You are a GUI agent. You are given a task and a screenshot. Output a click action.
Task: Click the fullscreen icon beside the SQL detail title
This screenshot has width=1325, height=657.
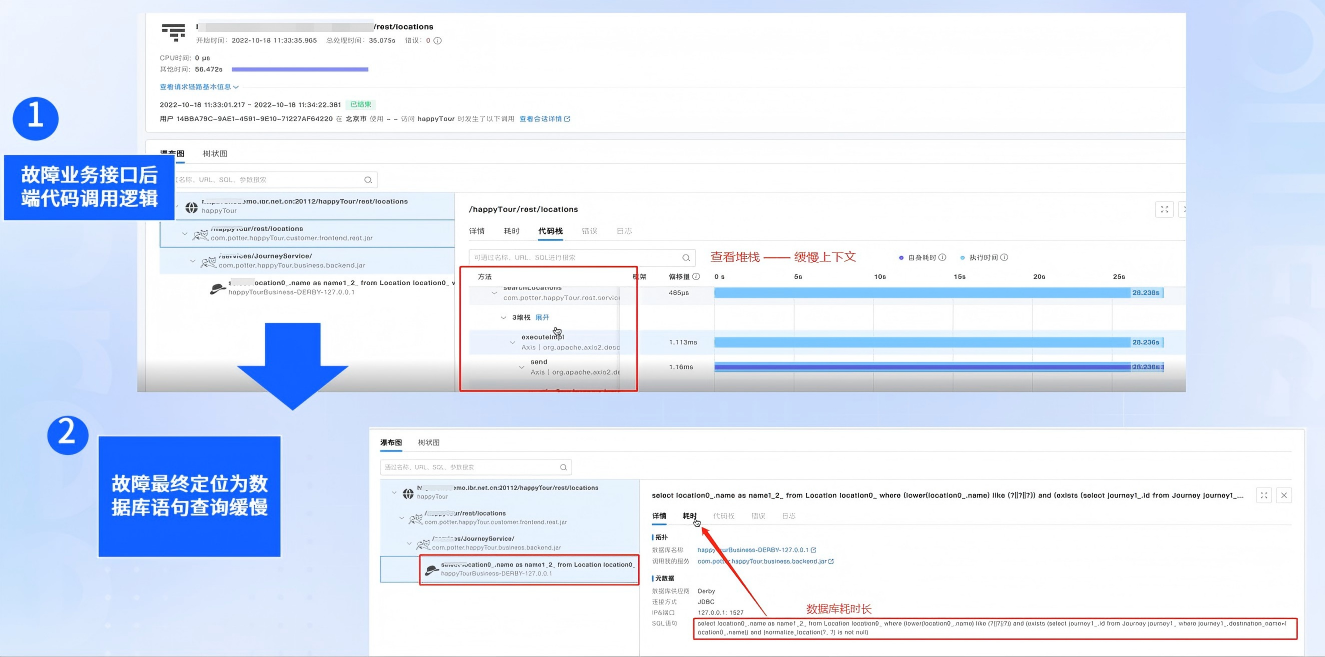tap(1264, 495)
